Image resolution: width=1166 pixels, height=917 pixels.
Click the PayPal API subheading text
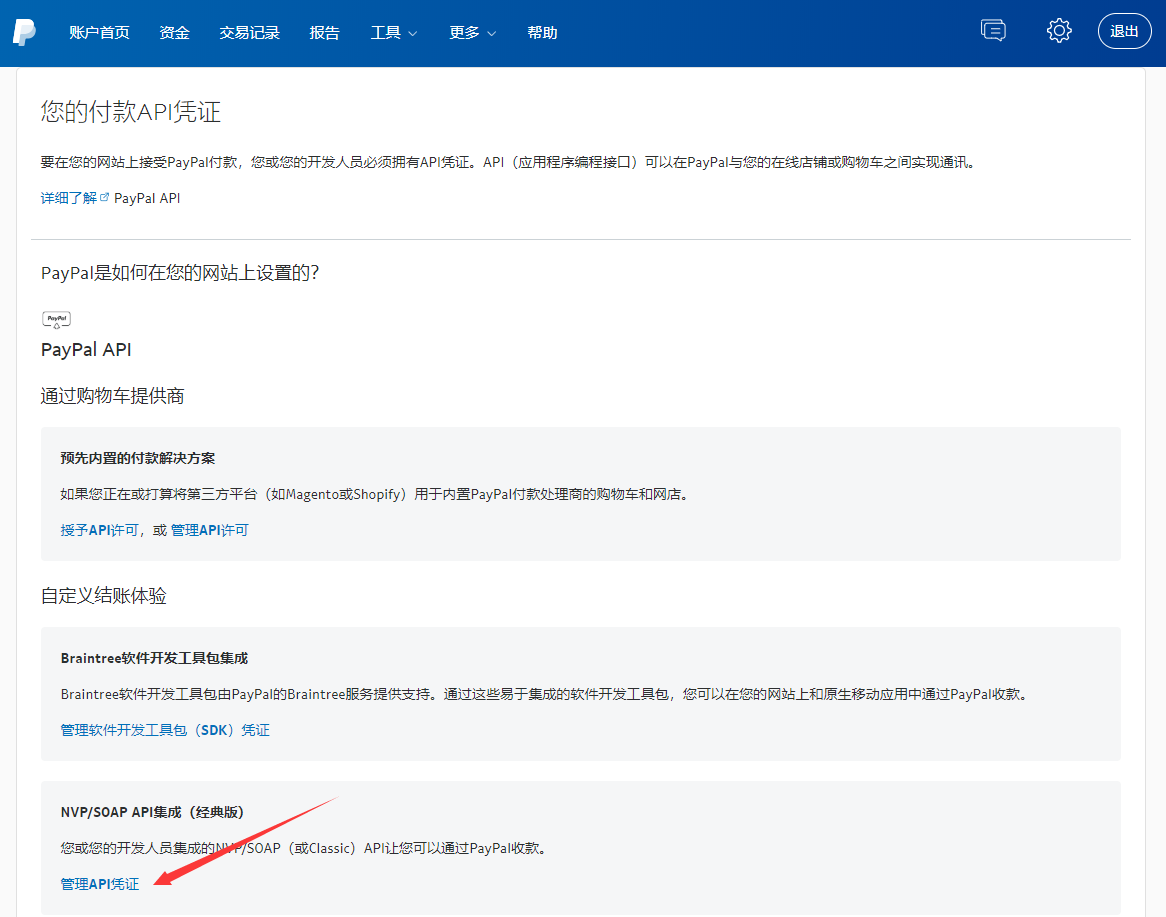tap(86, 350)
